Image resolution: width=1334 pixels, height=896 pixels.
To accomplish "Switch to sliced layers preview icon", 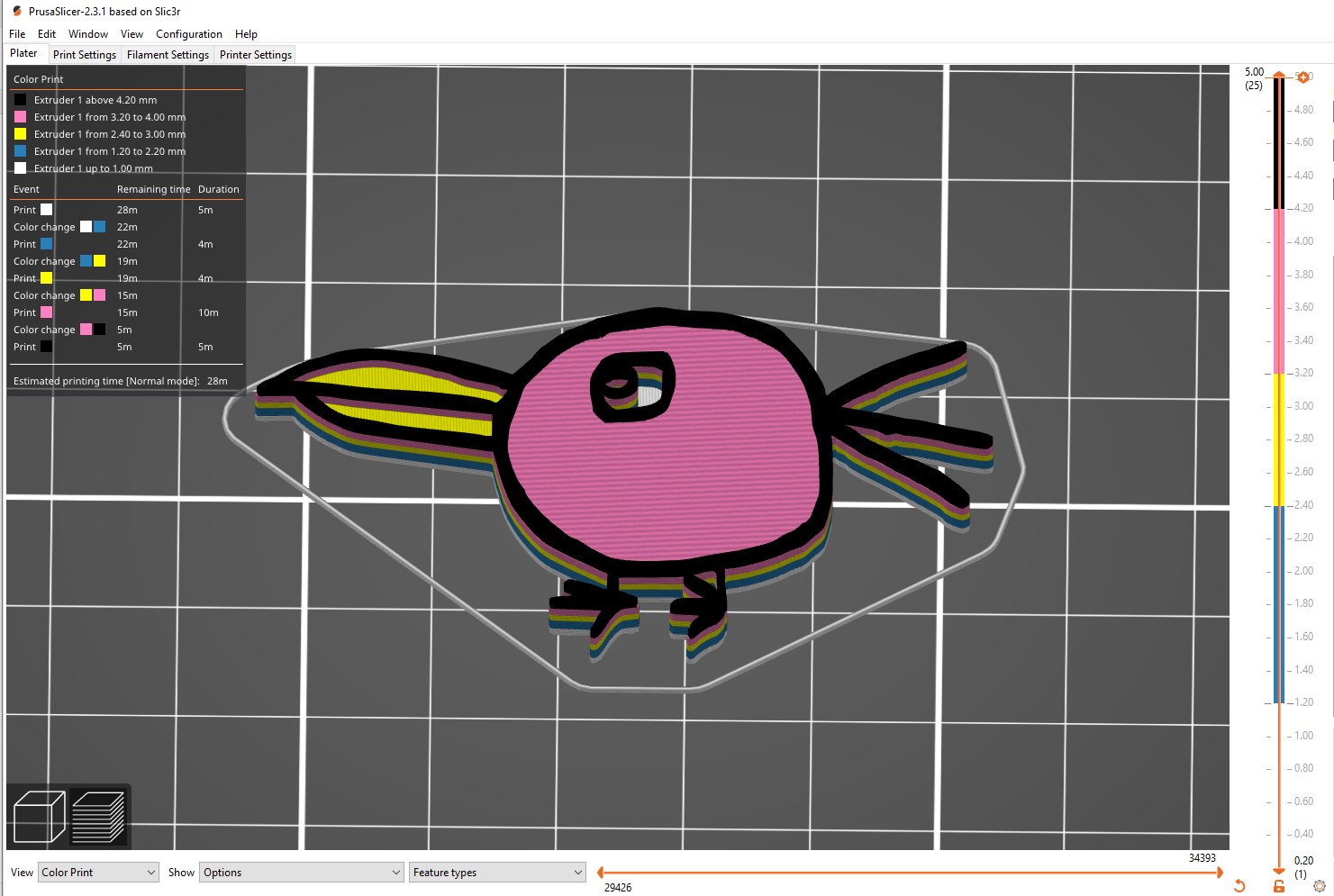I will pos(97,817).
